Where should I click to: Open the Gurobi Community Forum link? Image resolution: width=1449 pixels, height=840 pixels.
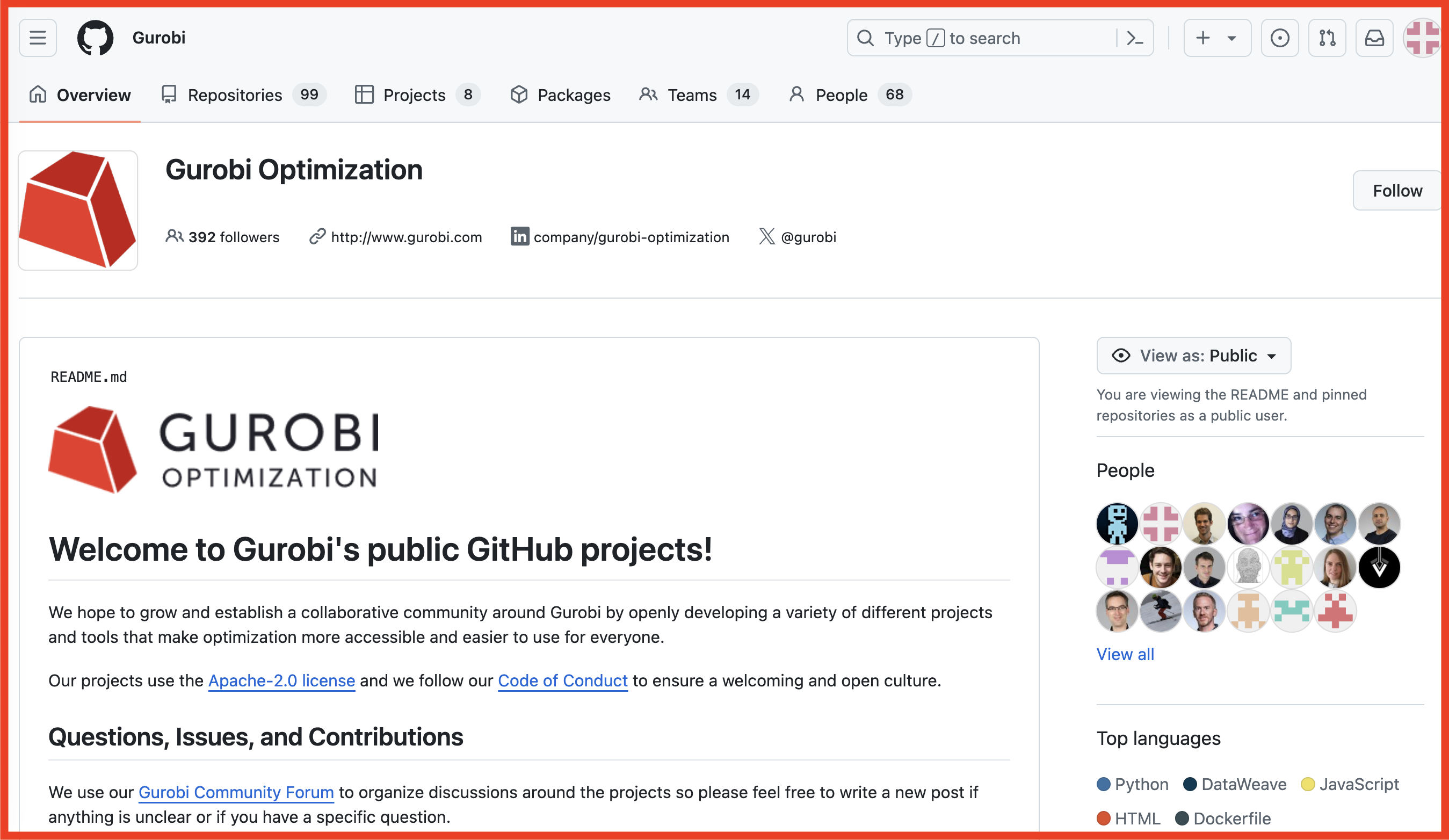[x=236, y=792]
